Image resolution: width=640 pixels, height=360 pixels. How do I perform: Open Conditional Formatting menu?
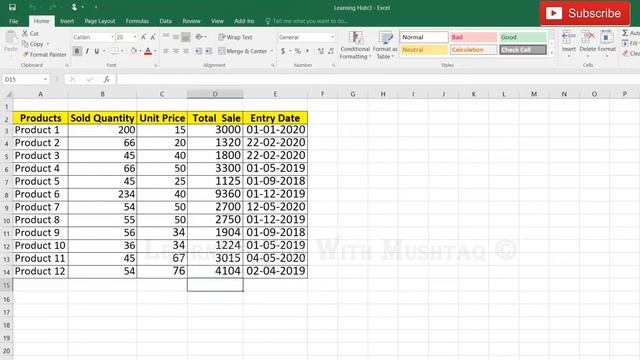355,45
